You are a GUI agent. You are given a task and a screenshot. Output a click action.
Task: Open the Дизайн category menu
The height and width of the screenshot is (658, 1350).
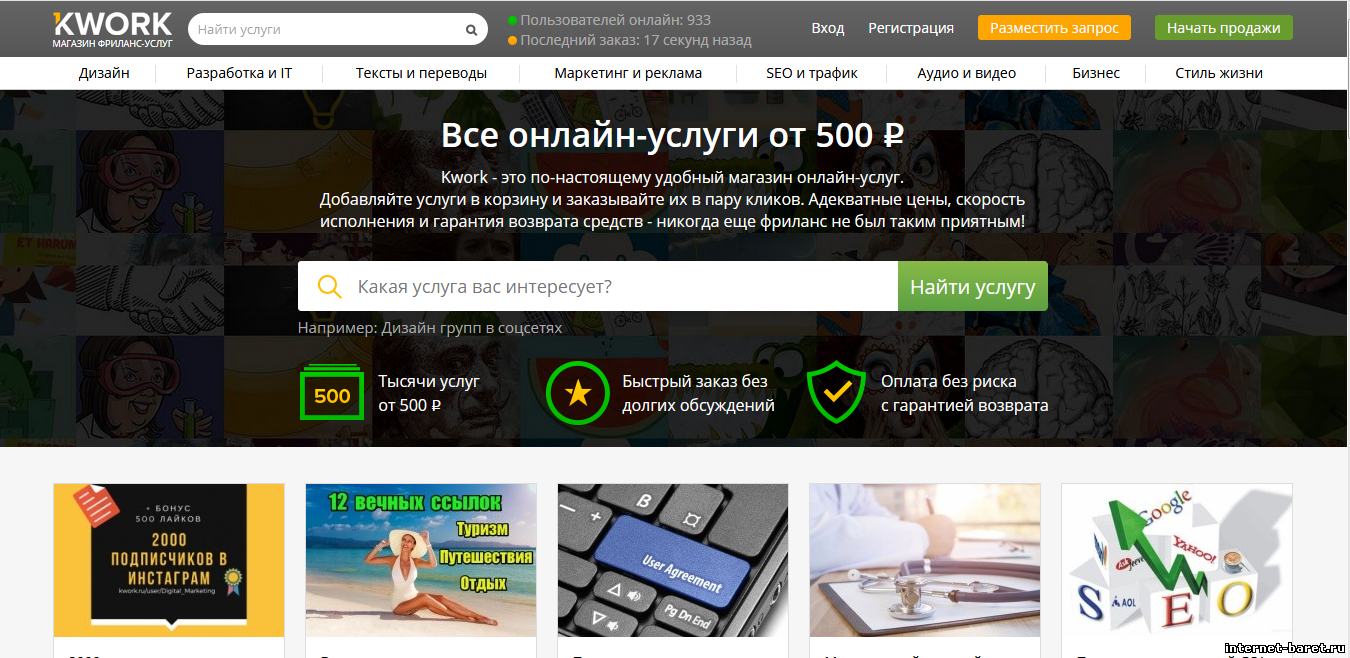pyautogui.click(x=104, y=73)
